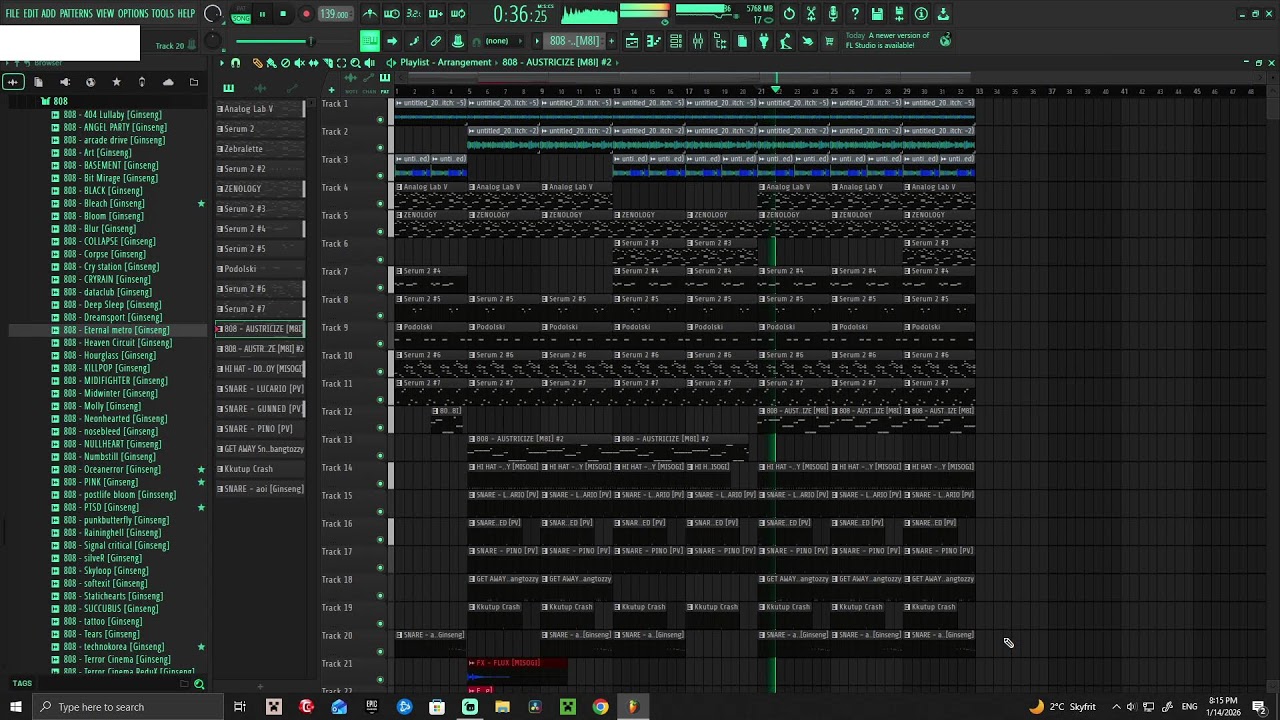Click the Track 9 label
Screen dimensions: 1280x720
335,327
